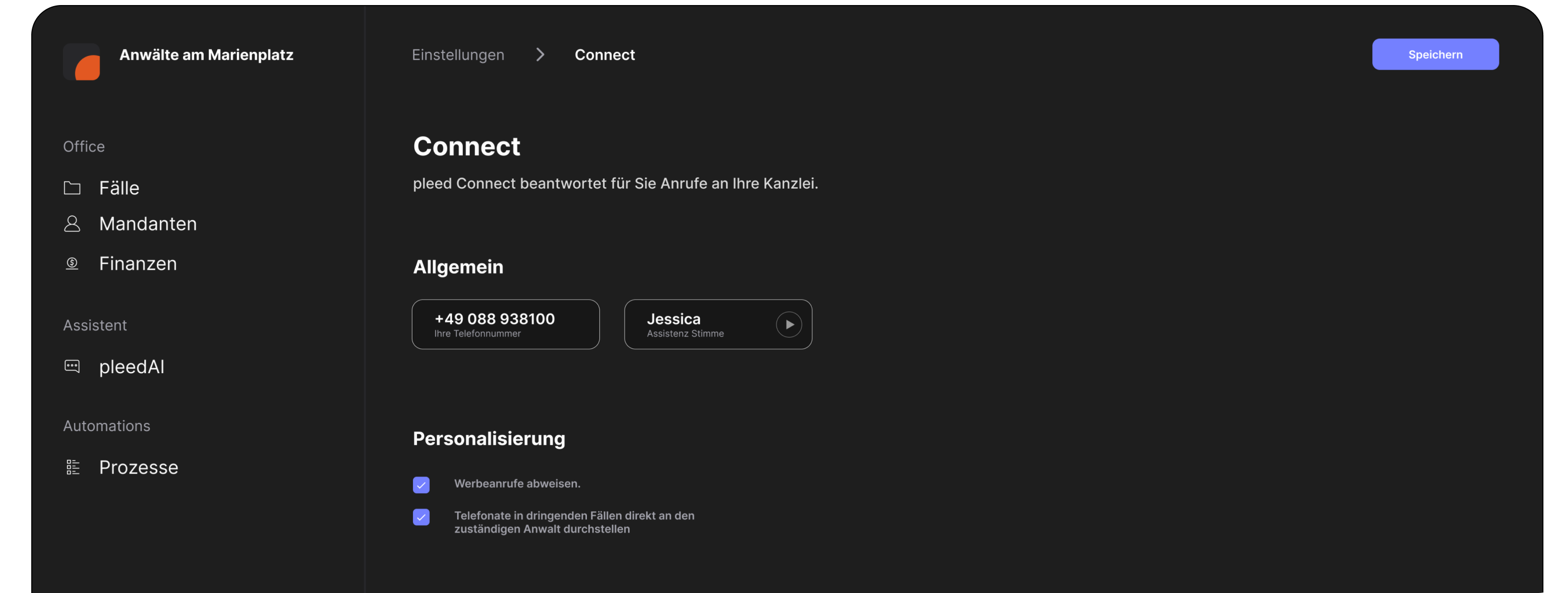
Task: Save settings with the Speichern button
Action: [1435, 54]
